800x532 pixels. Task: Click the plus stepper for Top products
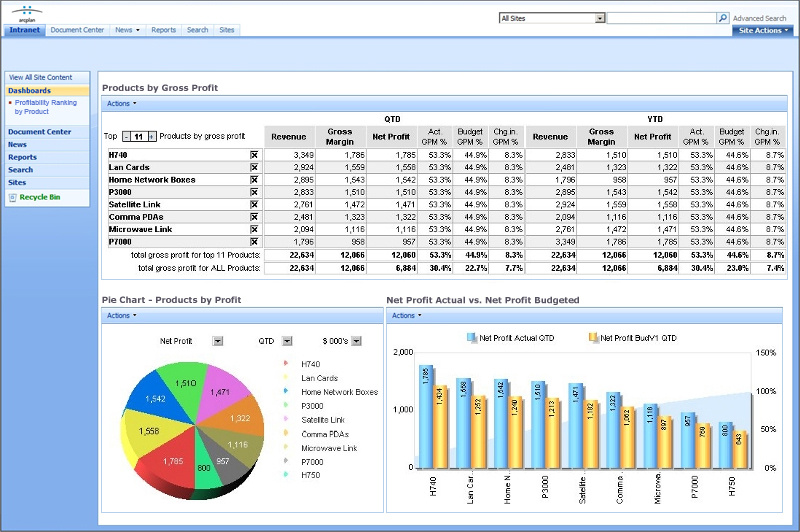(153, 136)
